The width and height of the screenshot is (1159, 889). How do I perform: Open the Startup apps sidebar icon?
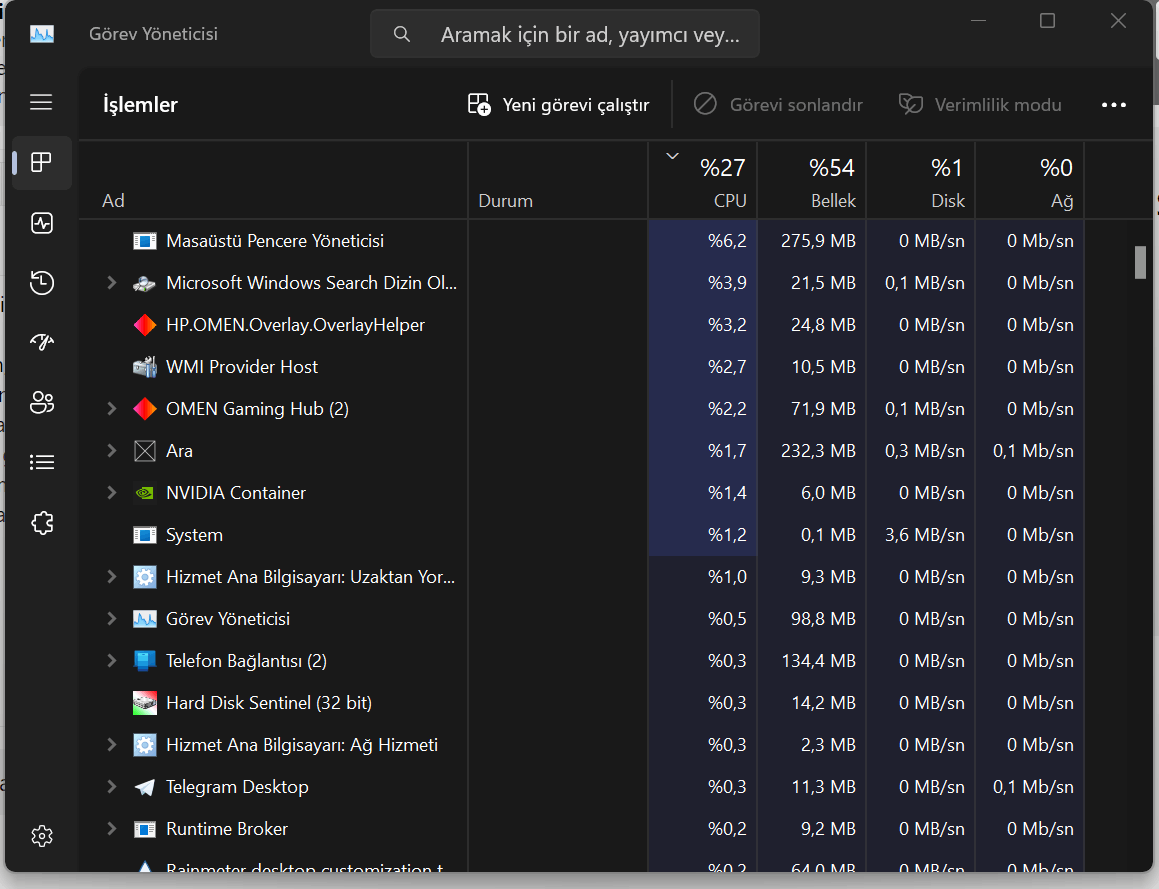[41, 342]
